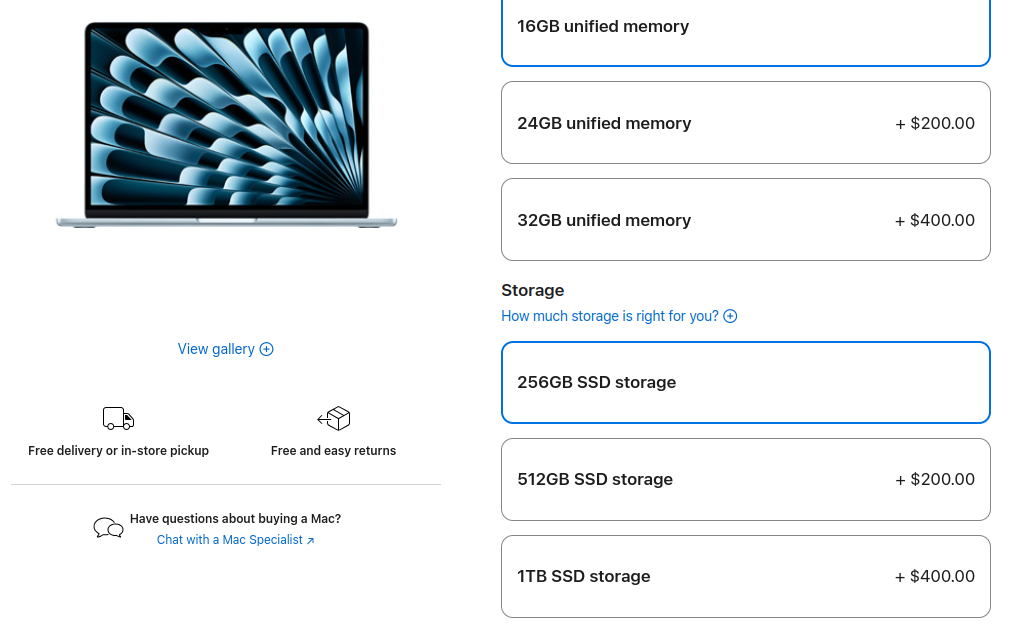
Task: Select 16GB unified memory option
Action: (745, 28)
